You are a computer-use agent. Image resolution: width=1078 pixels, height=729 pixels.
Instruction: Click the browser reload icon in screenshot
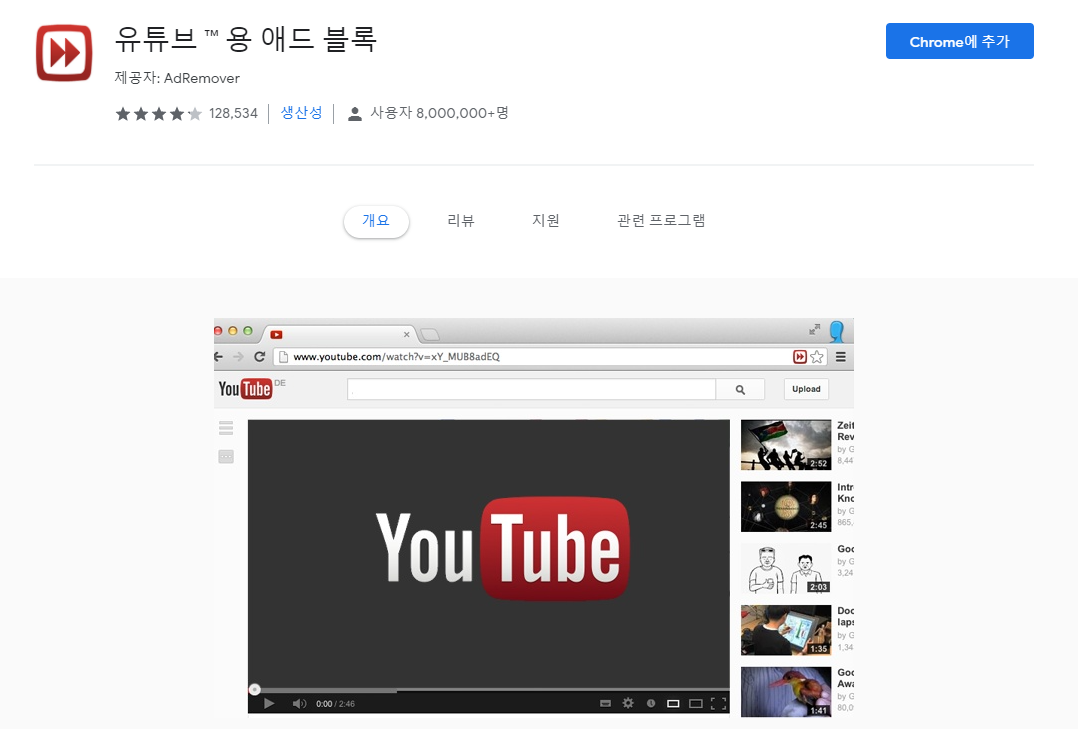click(259, 356)
